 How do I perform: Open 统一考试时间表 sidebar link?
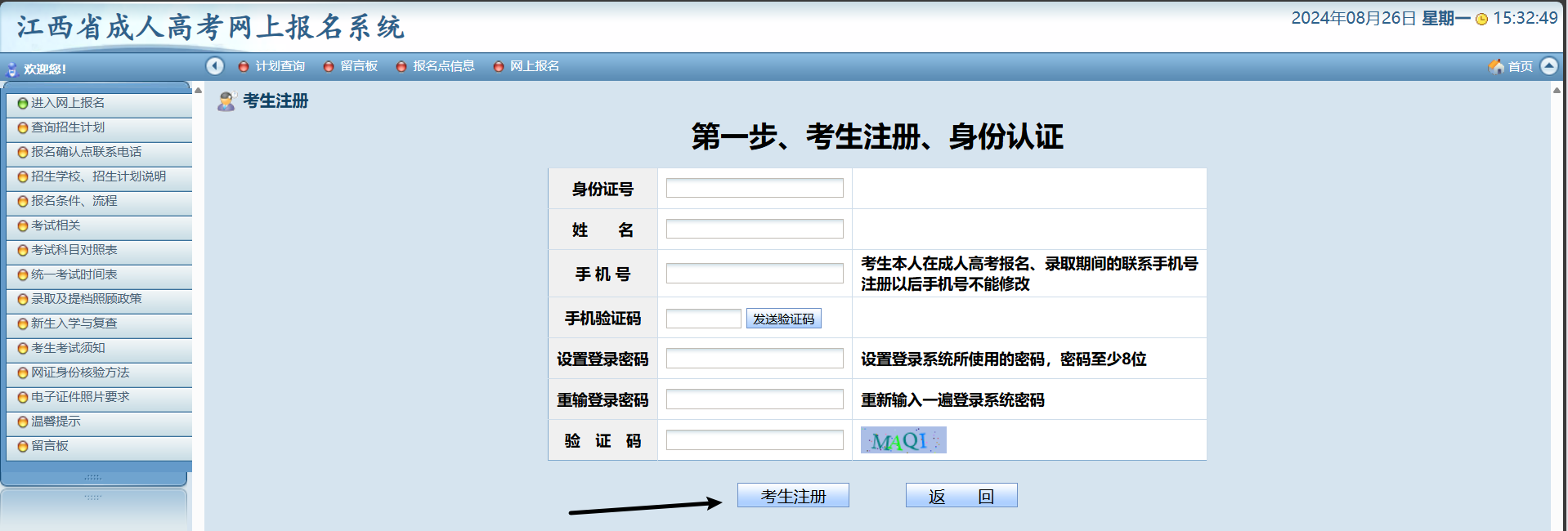[x=74, y=274]
